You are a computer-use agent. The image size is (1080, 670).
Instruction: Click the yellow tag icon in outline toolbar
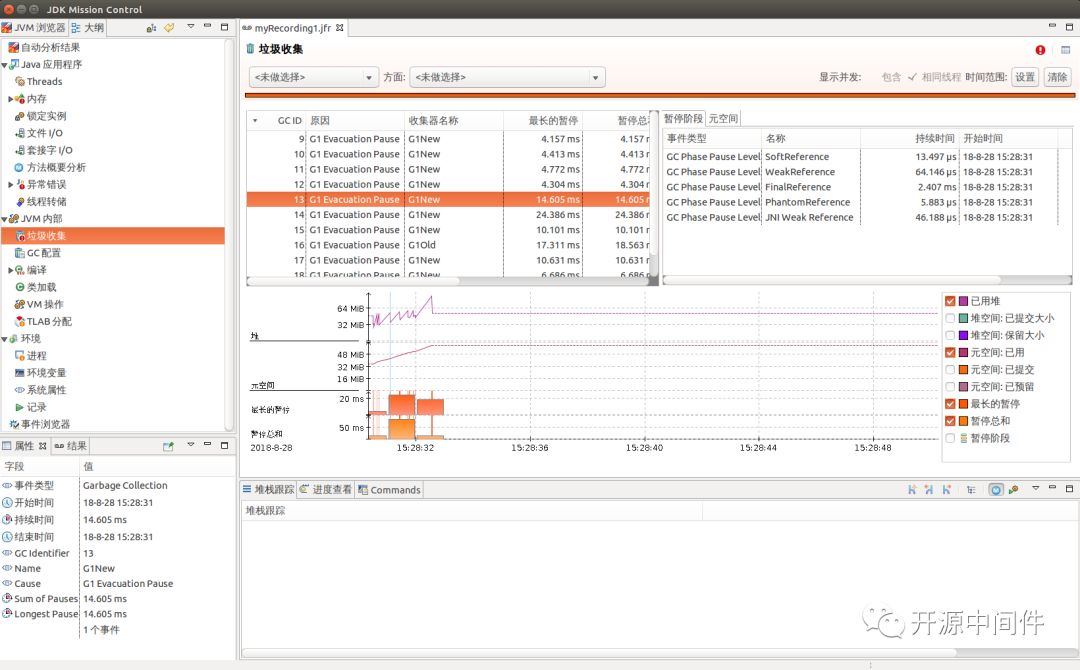coord(169,28)
